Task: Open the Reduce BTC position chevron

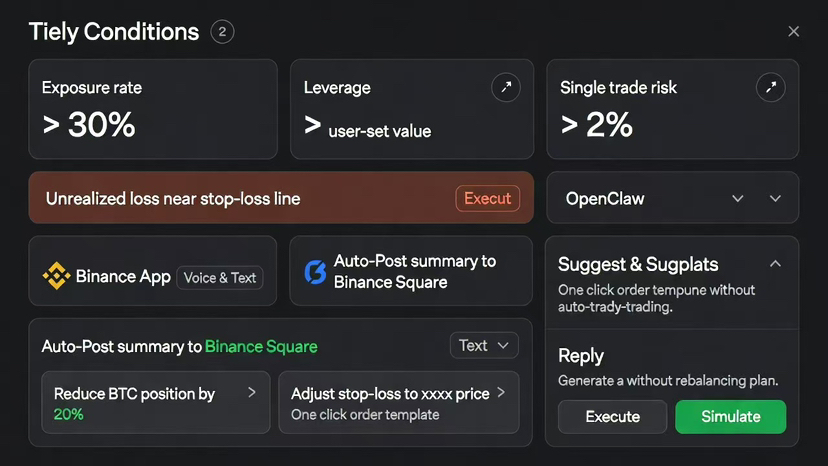Action: pyautogui.click(x=252, y=393)
